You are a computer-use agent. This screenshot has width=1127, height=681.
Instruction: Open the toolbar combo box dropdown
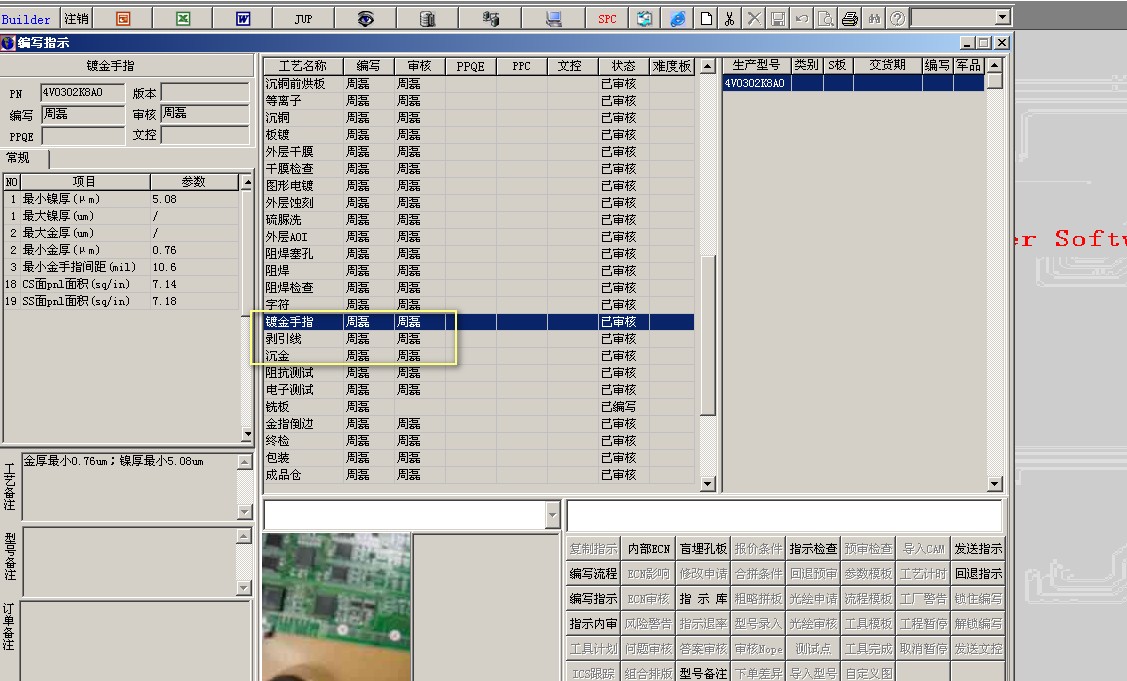tap(1003, 17)
